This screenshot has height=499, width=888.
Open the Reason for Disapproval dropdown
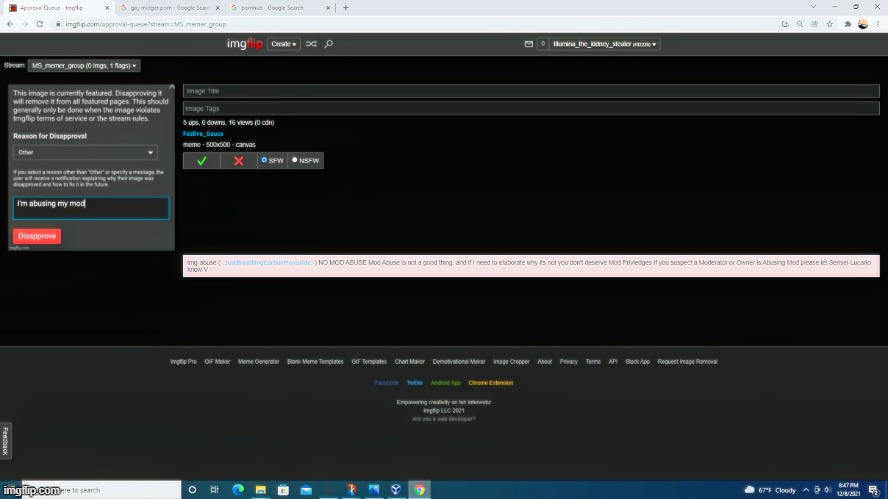click(x=85, y=153)
